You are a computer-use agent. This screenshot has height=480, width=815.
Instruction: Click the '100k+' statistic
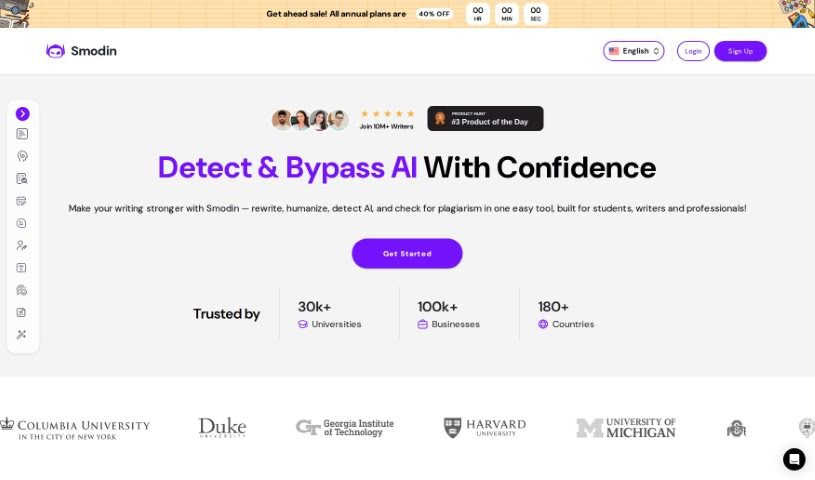438,307
